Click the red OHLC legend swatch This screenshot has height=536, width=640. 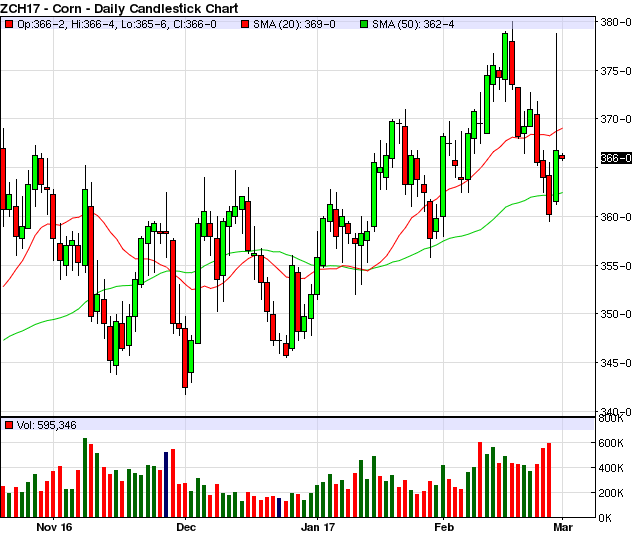(x=9, y=24)
